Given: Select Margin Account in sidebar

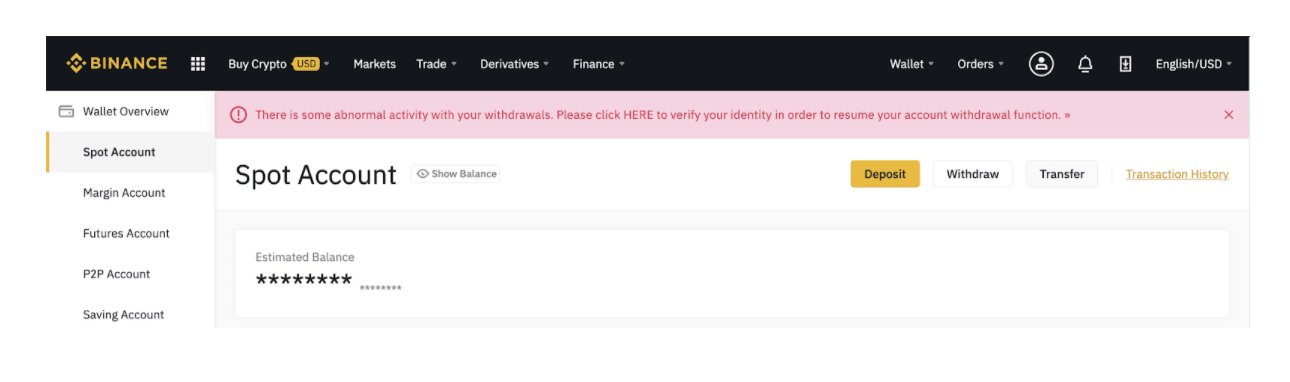Looking at the screenshot, I should [x=124, y=193].
